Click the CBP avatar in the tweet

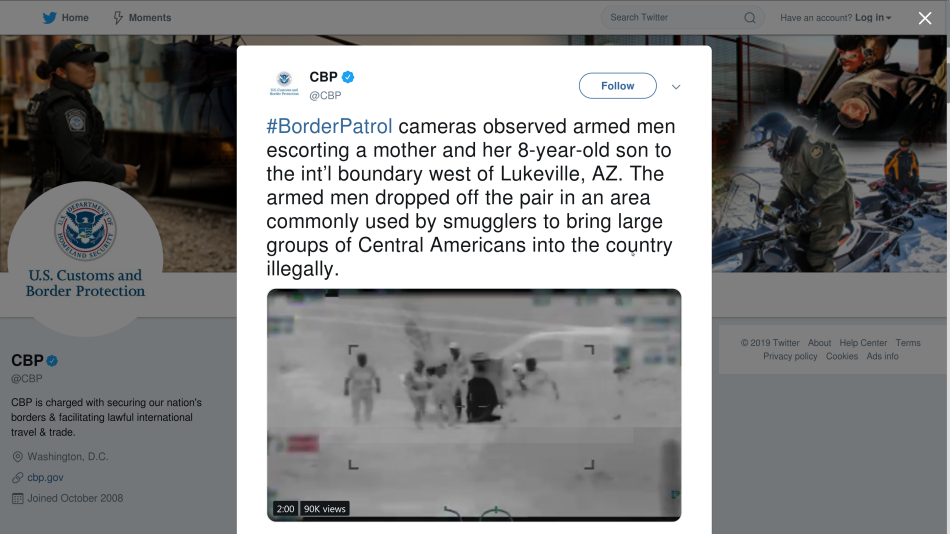[284, 84]
